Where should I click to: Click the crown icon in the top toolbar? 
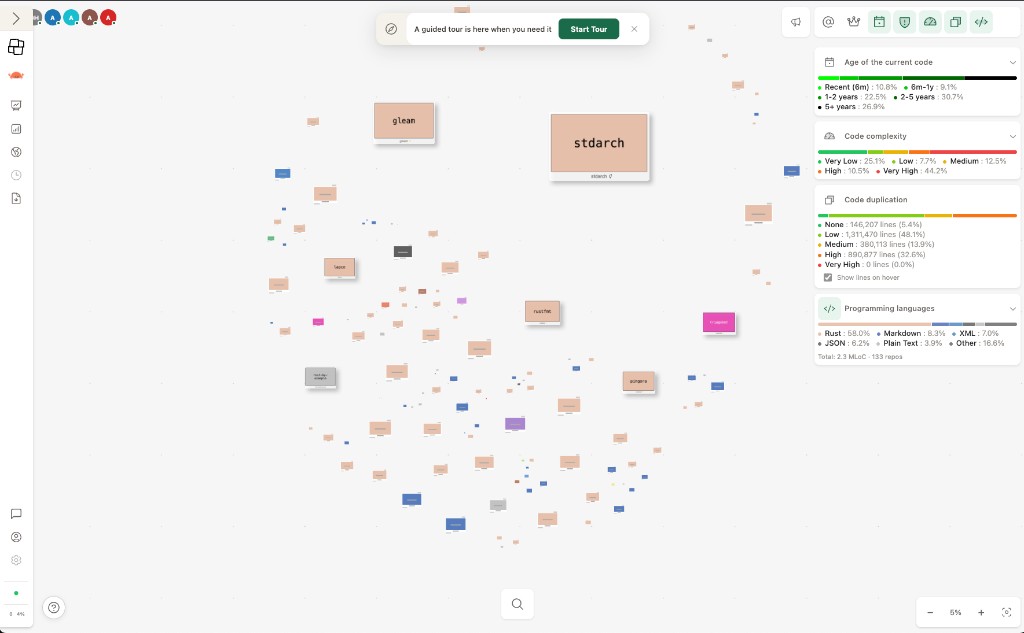pyautogui.click(x=853, y=21)
